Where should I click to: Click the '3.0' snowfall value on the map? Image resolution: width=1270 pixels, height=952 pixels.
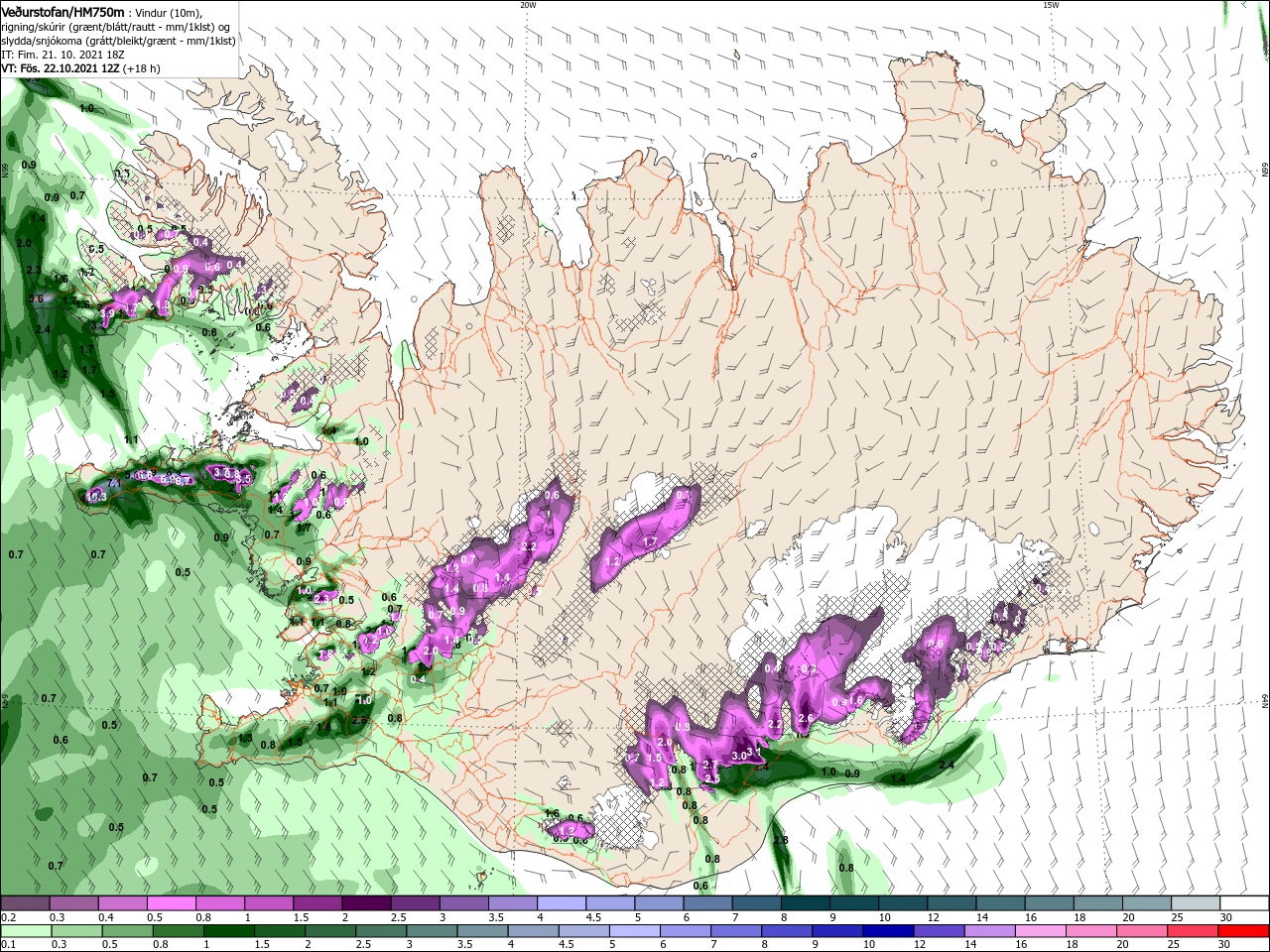[x=738, y=756]
